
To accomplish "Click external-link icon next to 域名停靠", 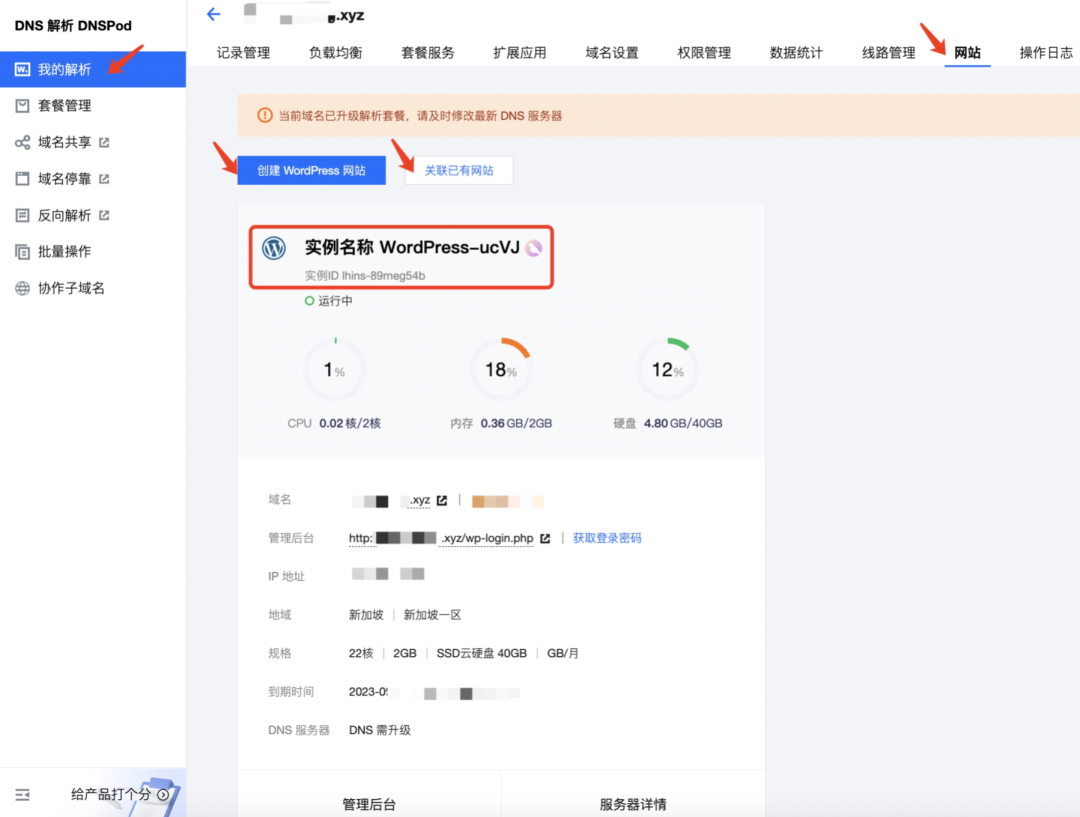I will [x=104, y=178].
